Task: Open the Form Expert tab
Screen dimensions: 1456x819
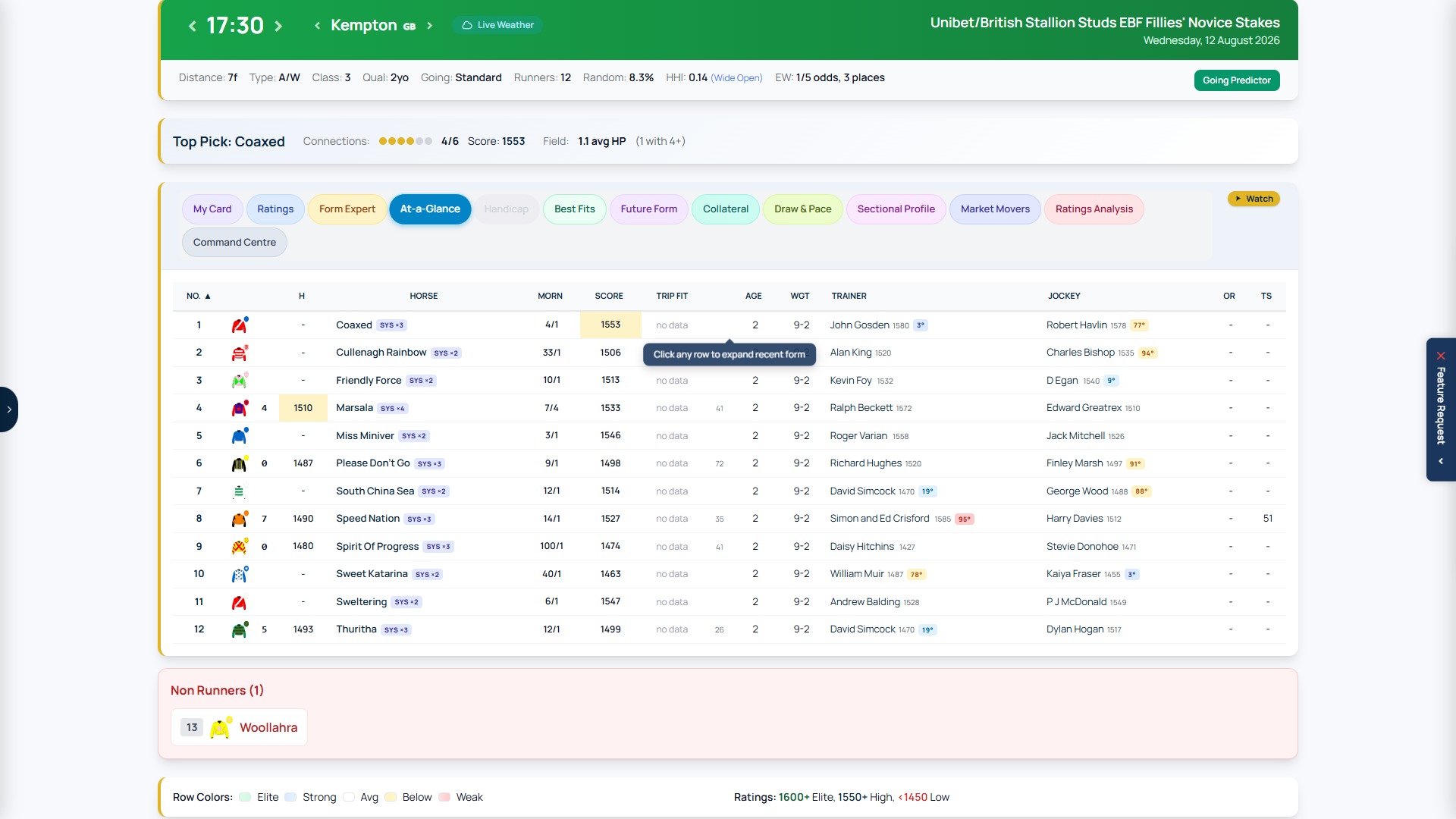Action: click(x=347, y=209)
